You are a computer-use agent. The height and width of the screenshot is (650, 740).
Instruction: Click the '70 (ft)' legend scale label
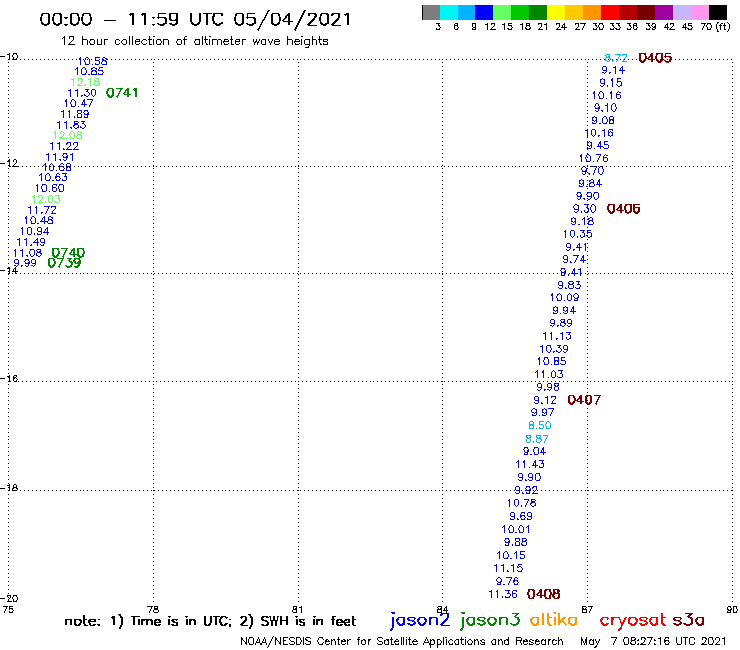click(x=715, y=26)
